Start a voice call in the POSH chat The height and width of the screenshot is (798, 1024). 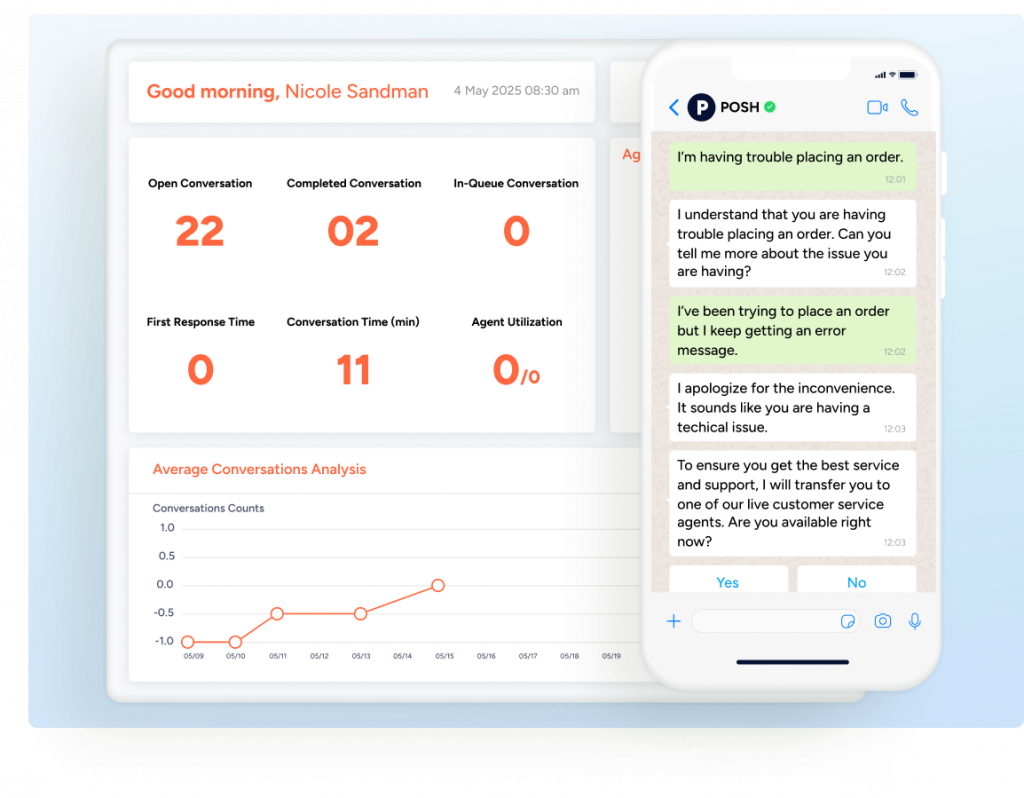click(x=909, y=107)
